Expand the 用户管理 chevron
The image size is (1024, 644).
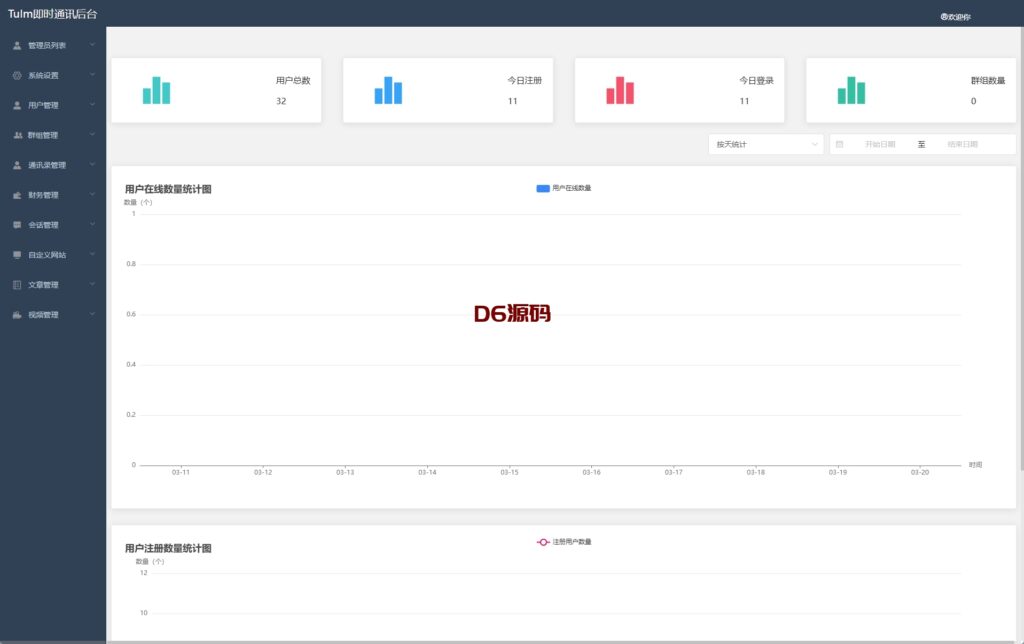[x=92, y=105]
